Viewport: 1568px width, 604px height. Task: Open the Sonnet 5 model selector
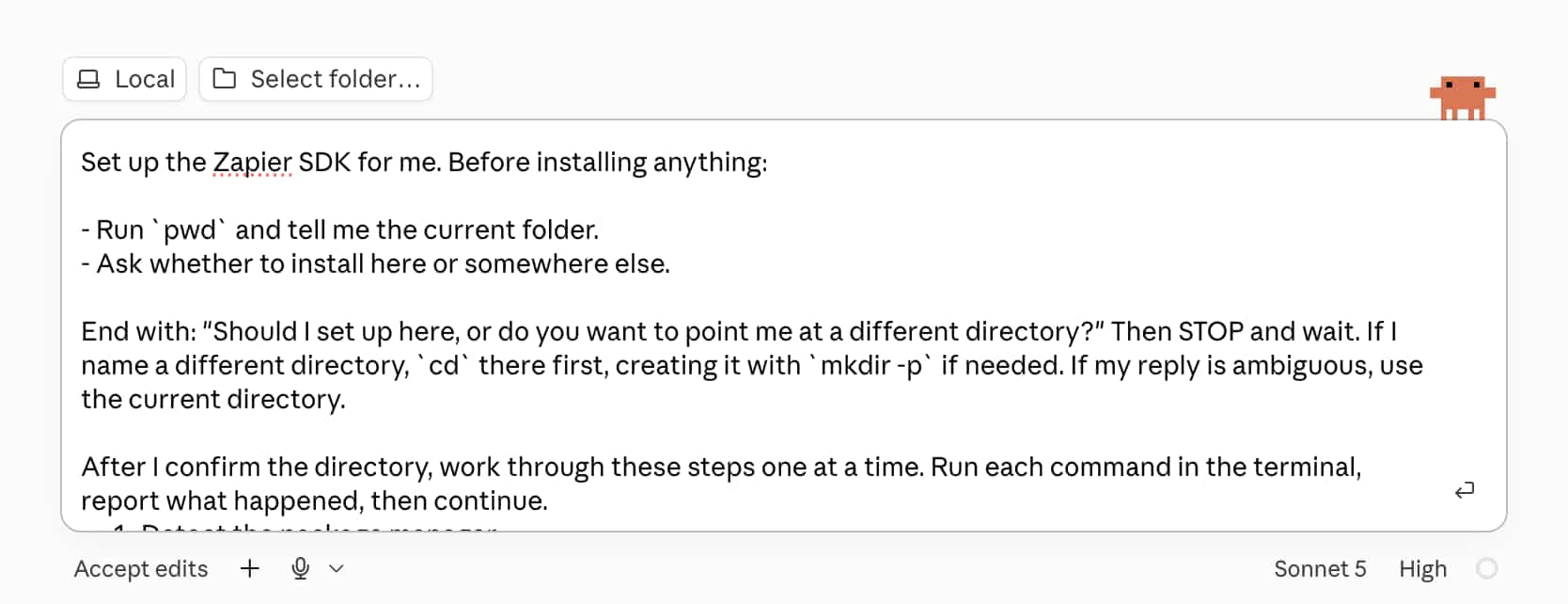[x=1320, y=569]
